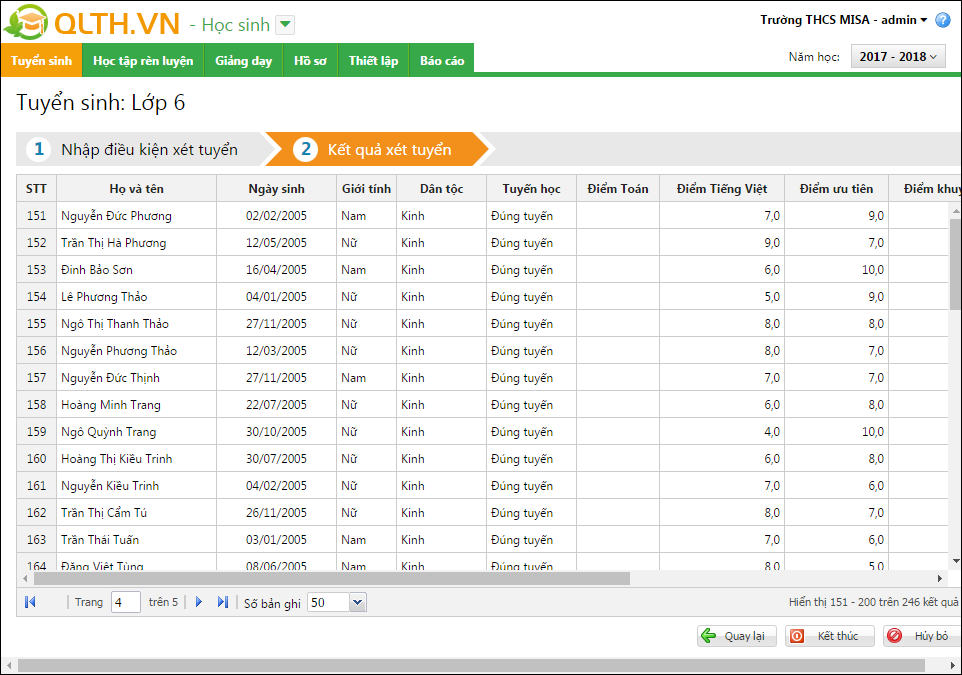Select step 2 Kết quả xét tuyển
Image resolution: width=962 pixels, height=675 pixels.
point(377,149)
